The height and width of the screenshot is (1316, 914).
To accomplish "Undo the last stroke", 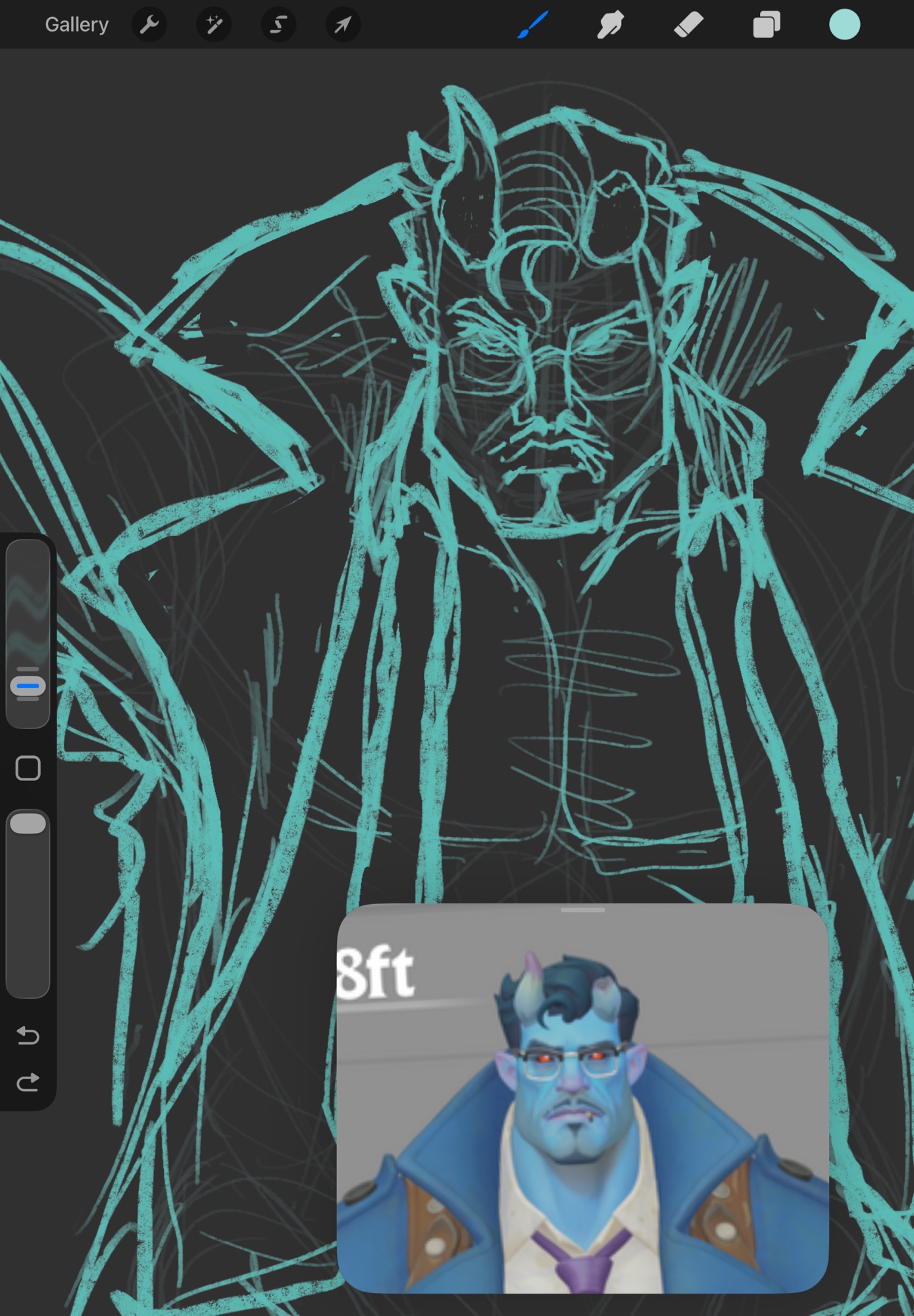I will (x=28, y=1036).
